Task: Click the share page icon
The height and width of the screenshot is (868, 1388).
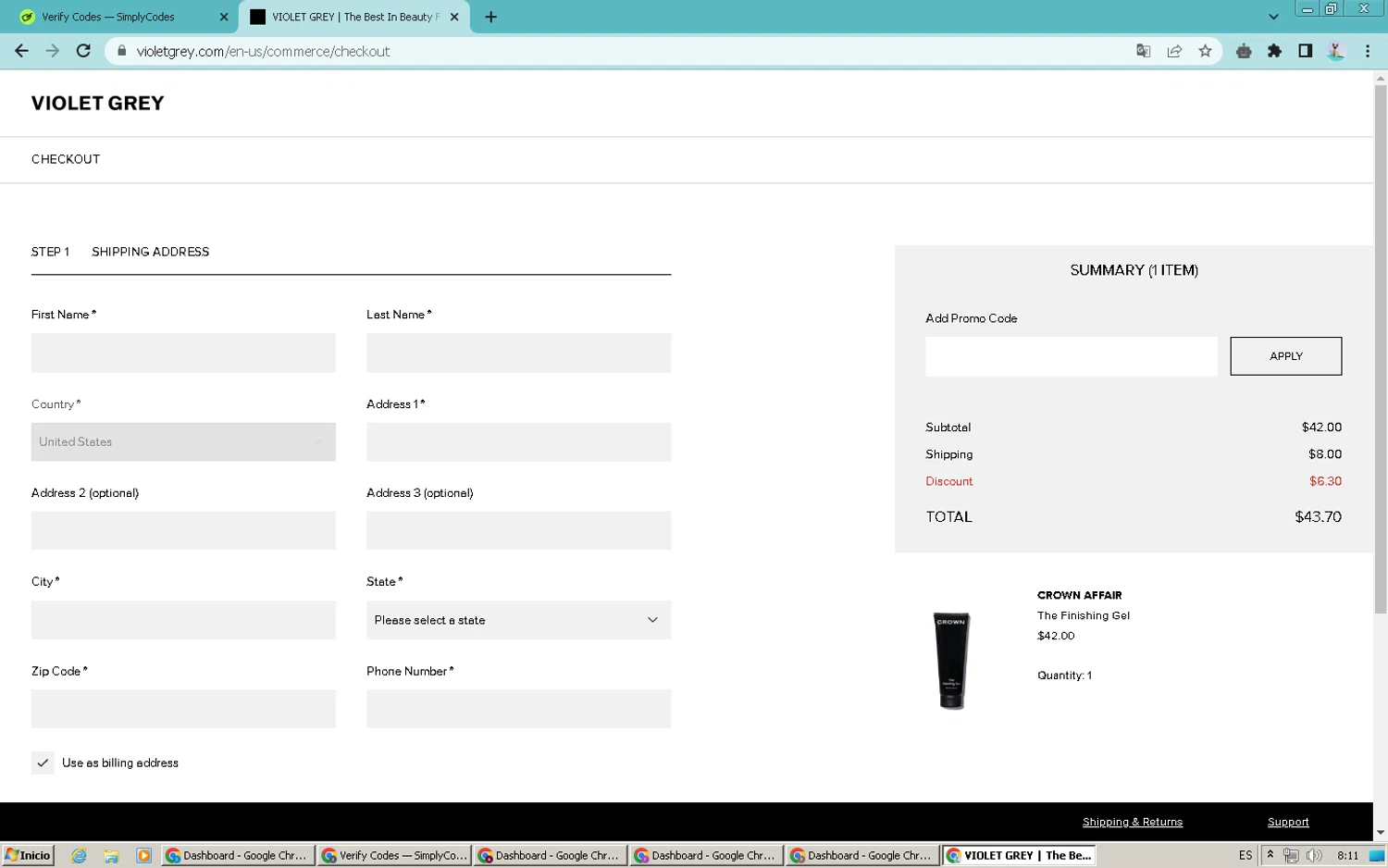Action: 1174,51
